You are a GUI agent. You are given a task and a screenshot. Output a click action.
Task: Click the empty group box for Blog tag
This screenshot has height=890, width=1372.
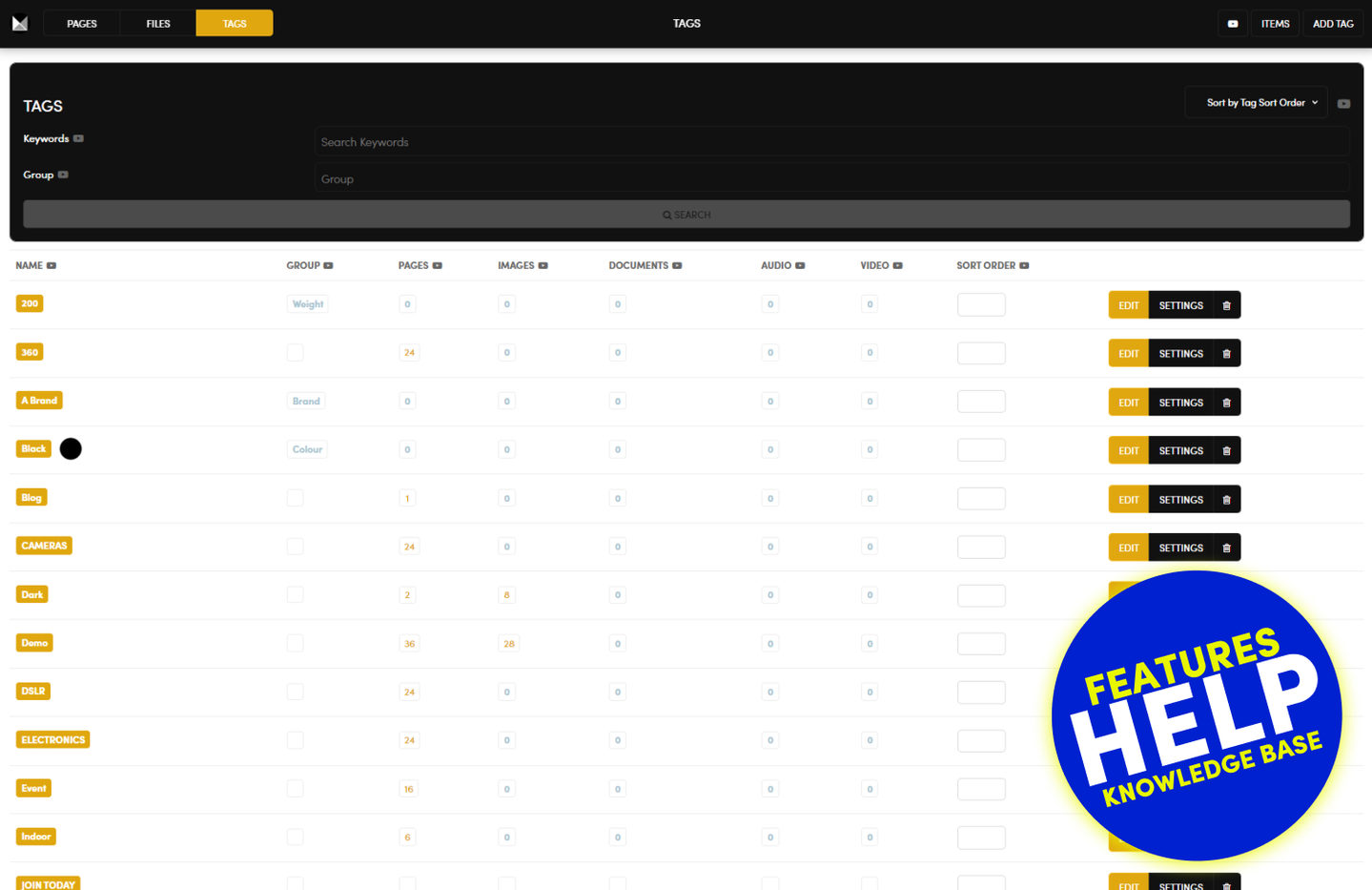296,498
